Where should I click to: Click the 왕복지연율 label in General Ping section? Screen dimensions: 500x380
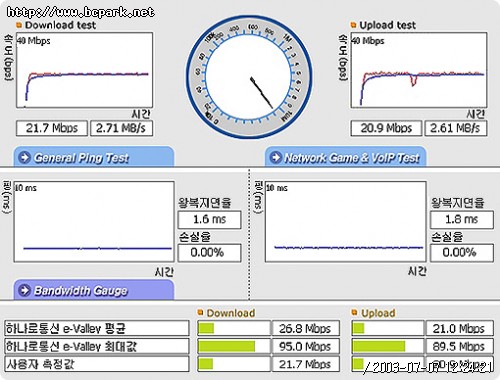pyautogui.click(x=205, y=203)
